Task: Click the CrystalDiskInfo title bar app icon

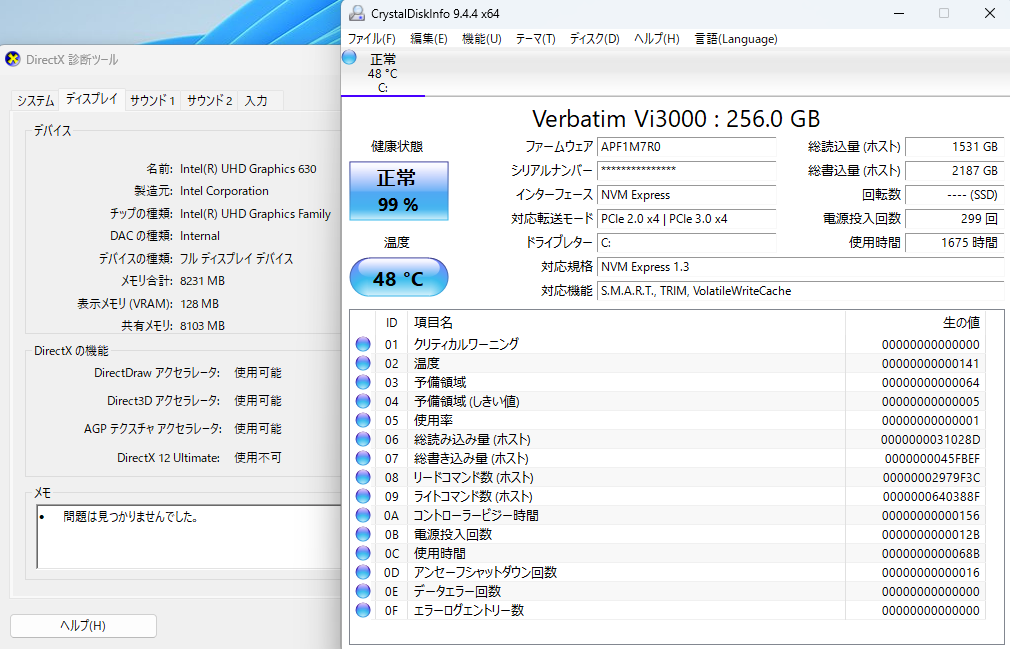Action: [x=356, y=13]
